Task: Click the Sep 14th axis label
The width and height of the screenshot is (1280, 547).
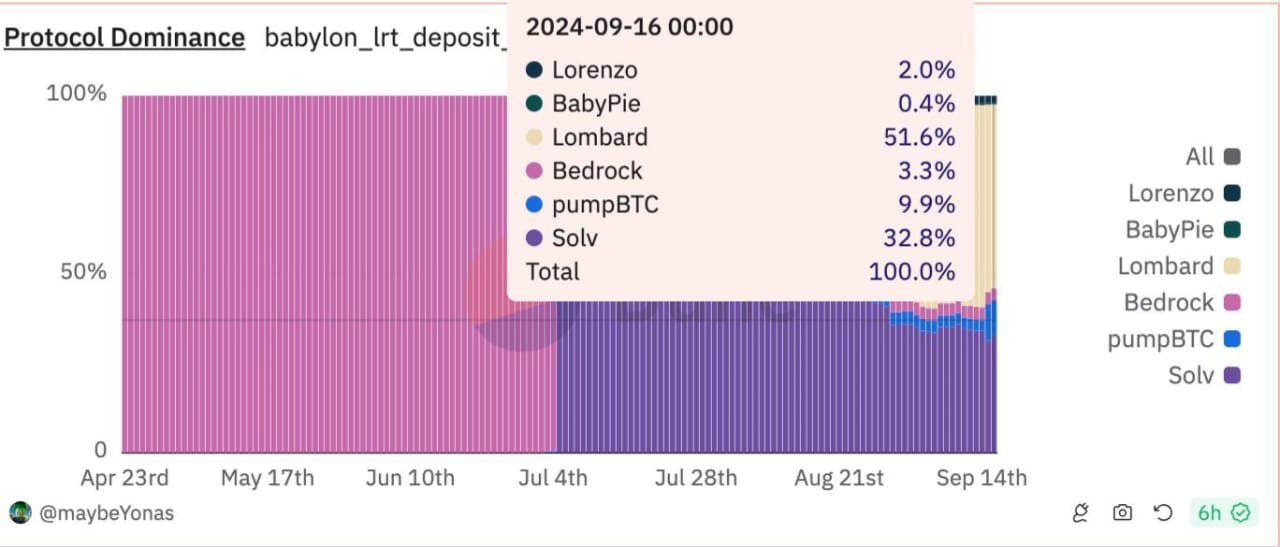Action: [x=981, y=478]
